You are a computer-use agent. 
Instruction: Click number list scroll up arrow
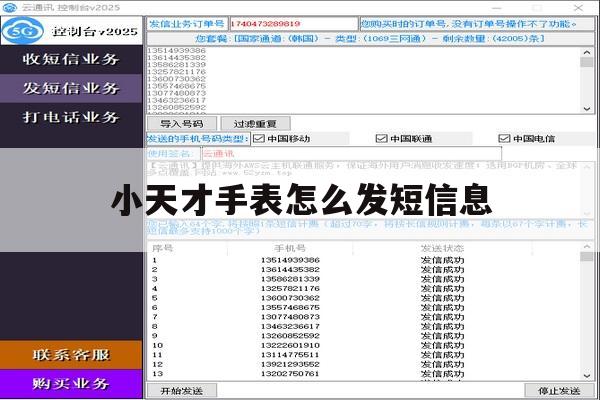point(587,52)
